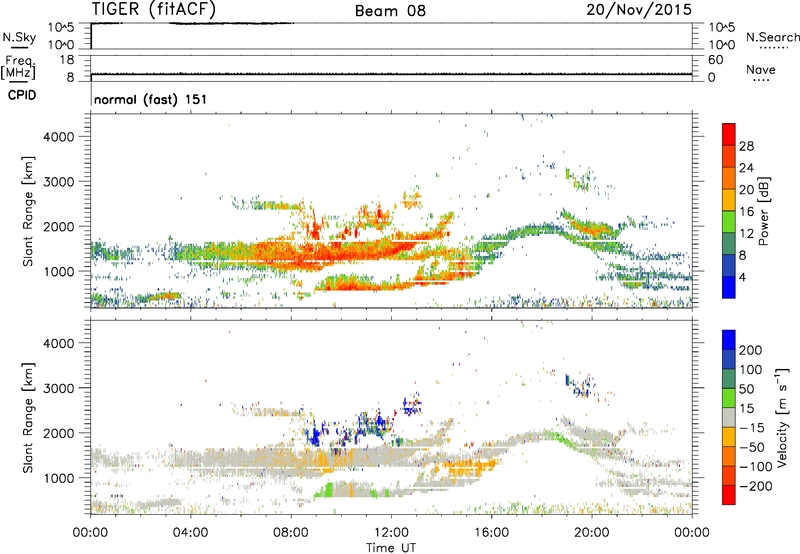Click the '3000' tick label on the velocity panel

[x=59, y=388]
